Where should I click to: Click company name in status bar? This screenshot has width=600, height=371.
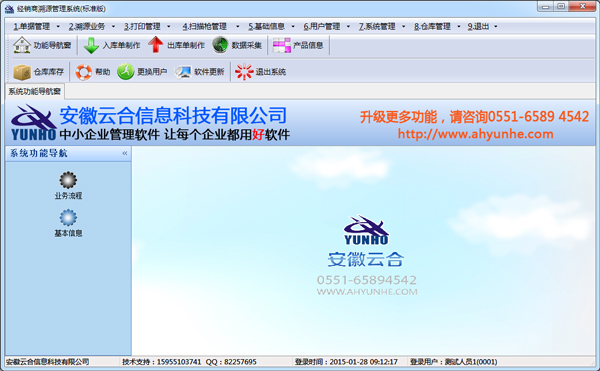[47, 362]
